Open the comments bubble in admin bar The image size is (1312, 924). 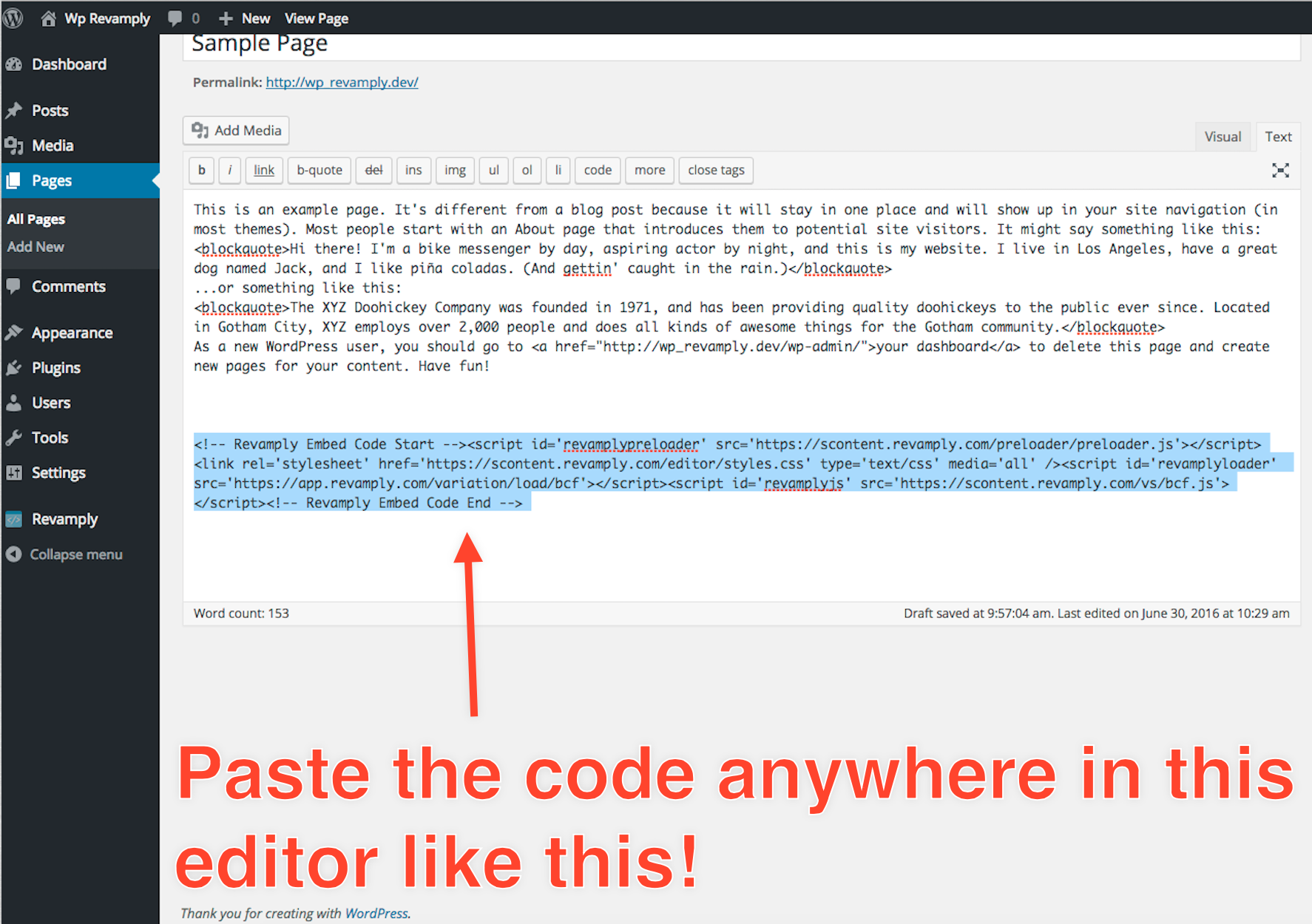pyautogui.click(x=175, y=18)
